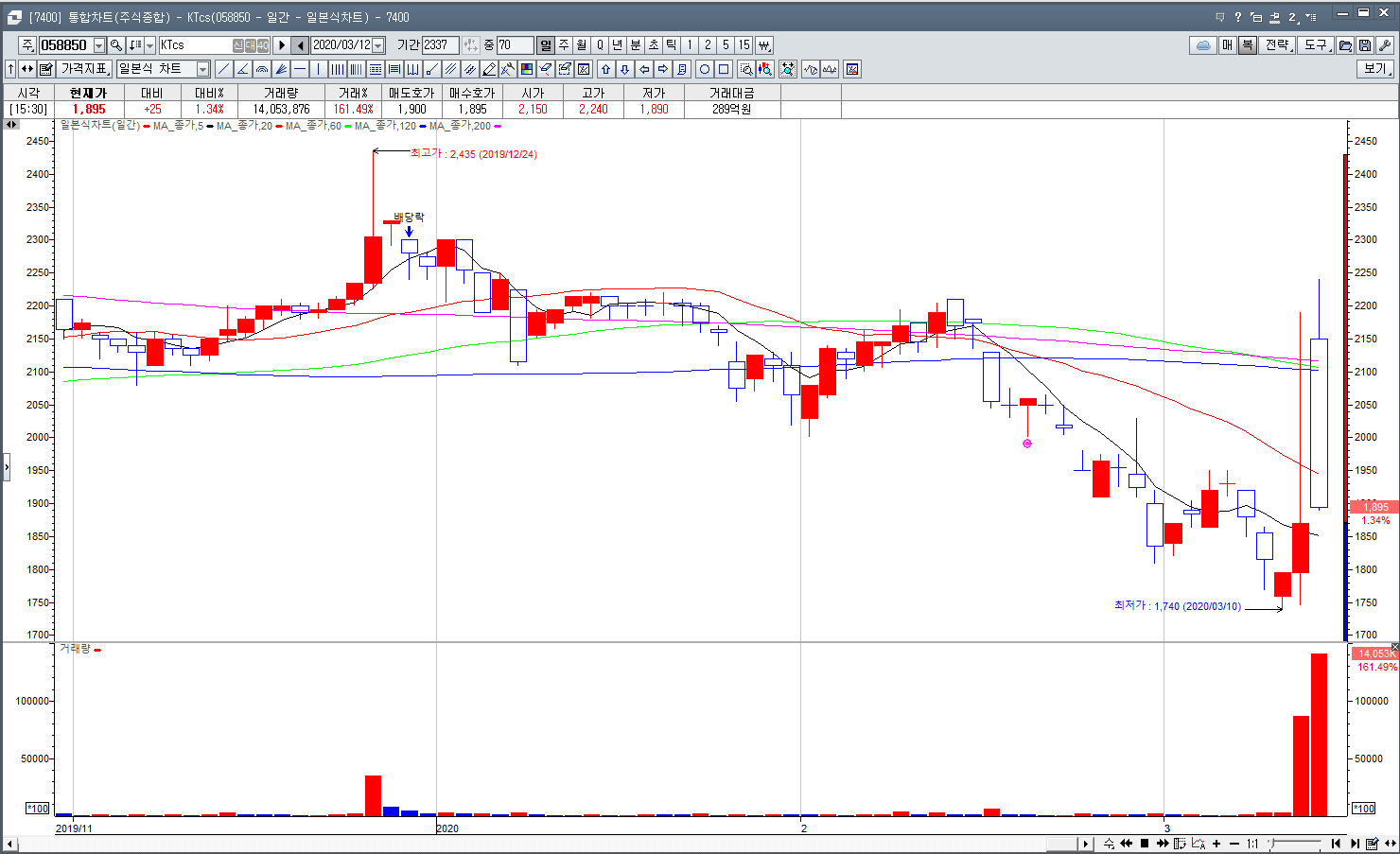Open the date picker dropdown

(x=377, y=45)
